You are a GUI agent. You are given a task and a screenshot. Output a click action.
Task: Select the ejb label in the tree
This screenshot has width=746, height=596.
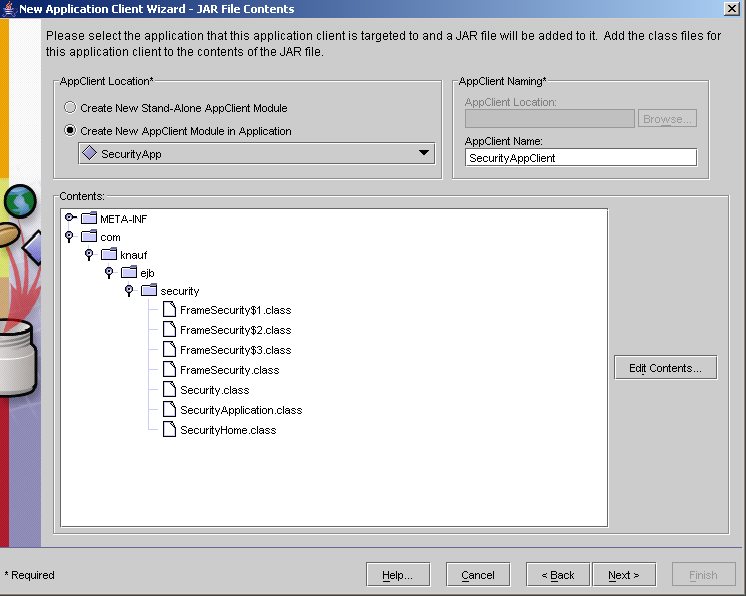(x=147, y=273)
